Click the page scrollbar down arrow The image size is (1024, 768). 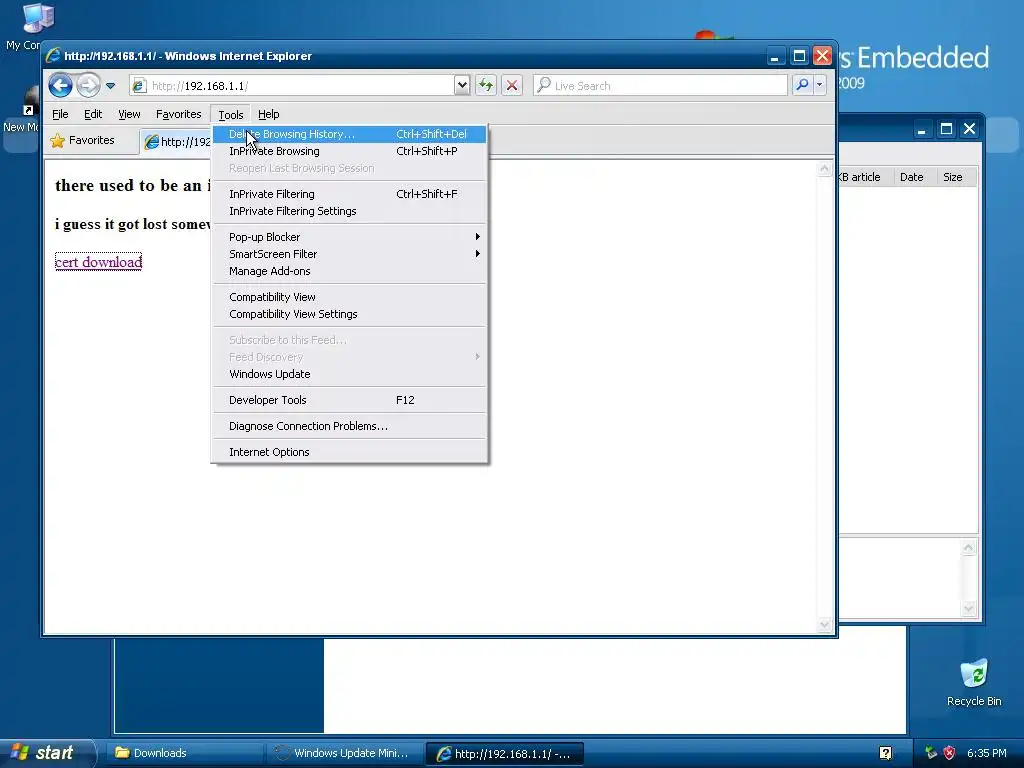pos(824,625)
